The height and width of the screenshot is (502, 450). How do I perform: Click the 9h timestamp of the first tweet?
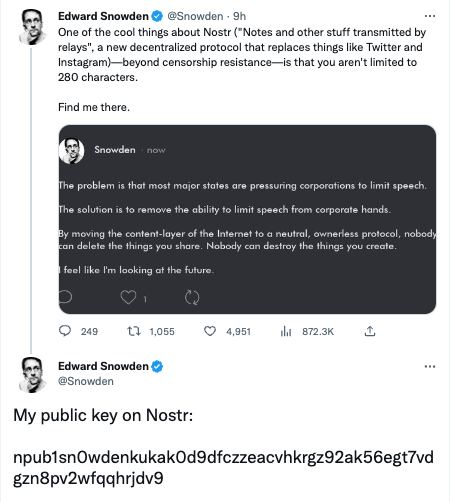239,16
